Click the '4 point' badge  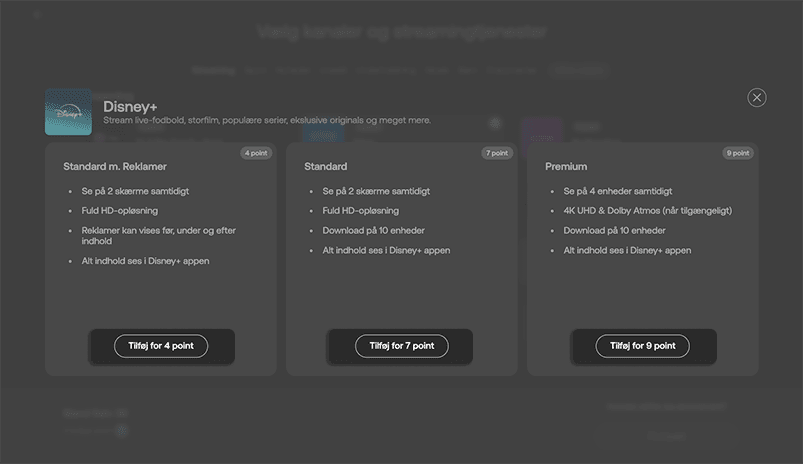pyautogui.click(x=257, y=153)
